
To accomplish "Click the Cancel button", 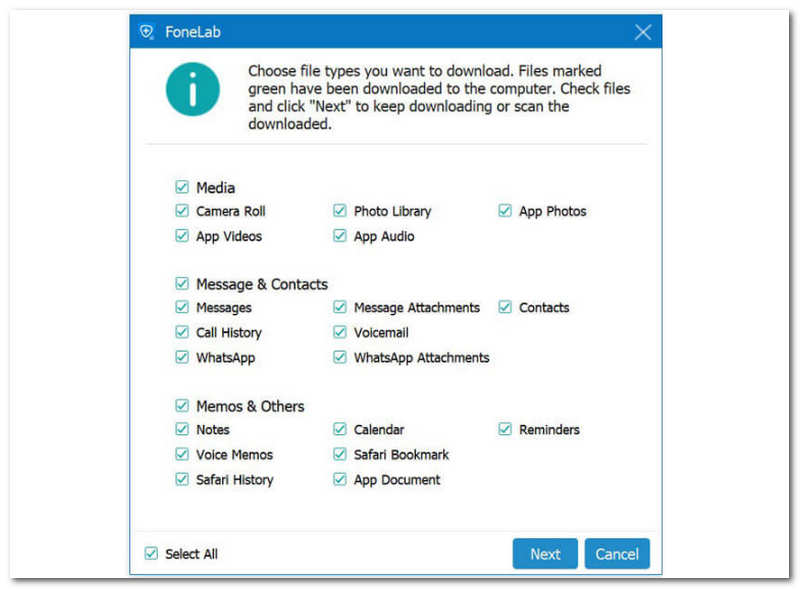I will click(617, 554).
